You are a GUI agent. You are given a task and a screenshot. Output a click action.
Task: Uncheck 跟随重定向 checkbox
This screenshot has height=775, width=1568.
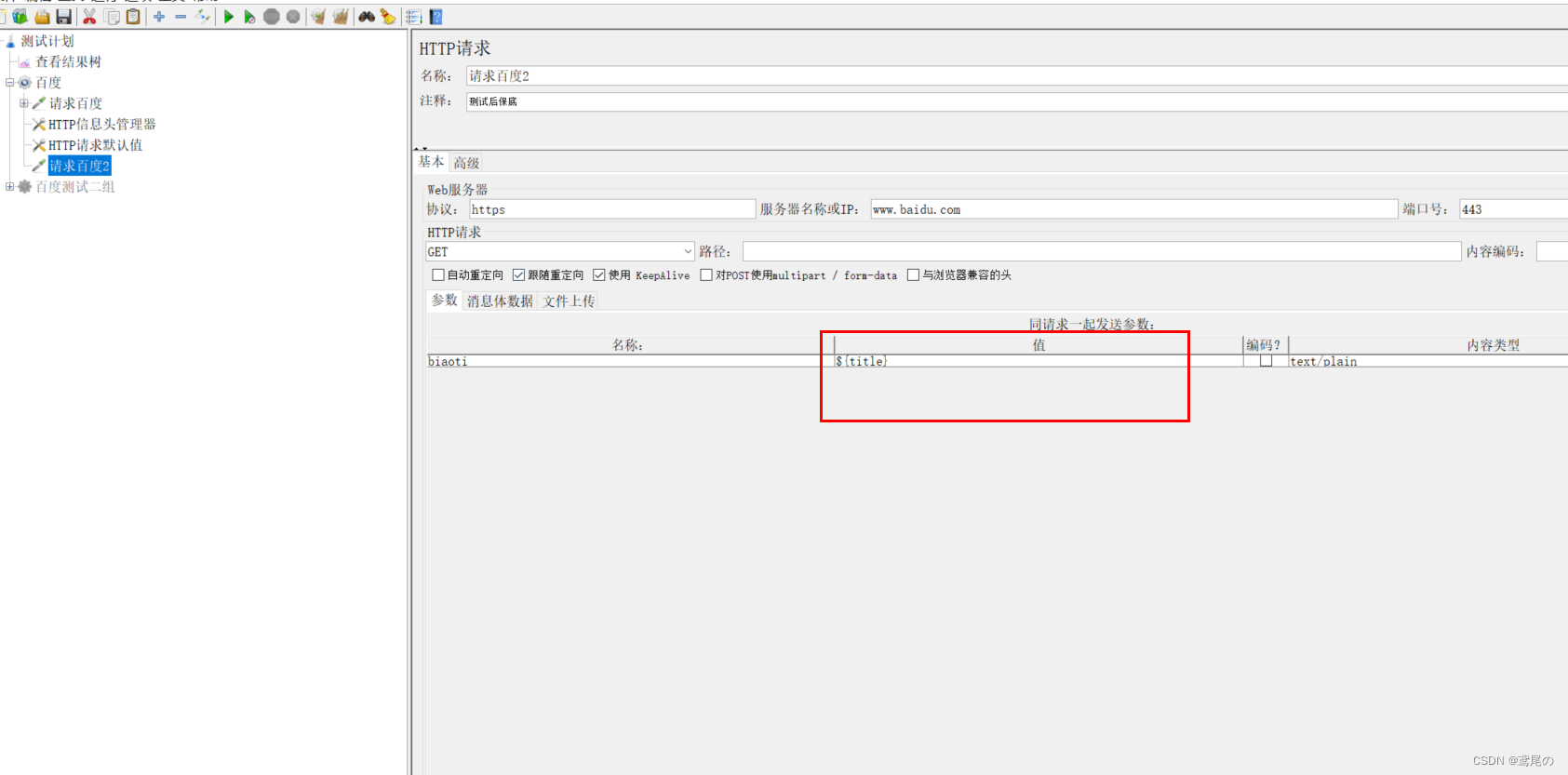click(x=519, y=275)
